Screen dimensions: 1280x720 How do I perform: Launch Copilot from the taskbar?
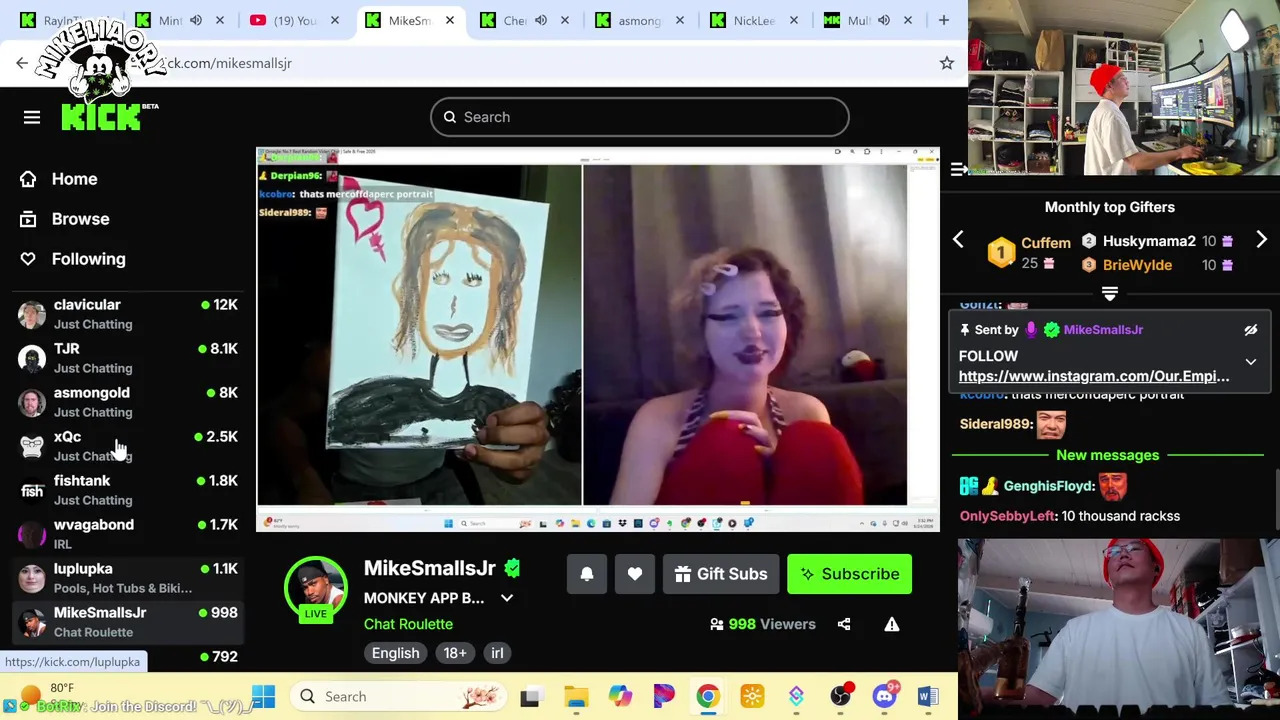(620, 696)
